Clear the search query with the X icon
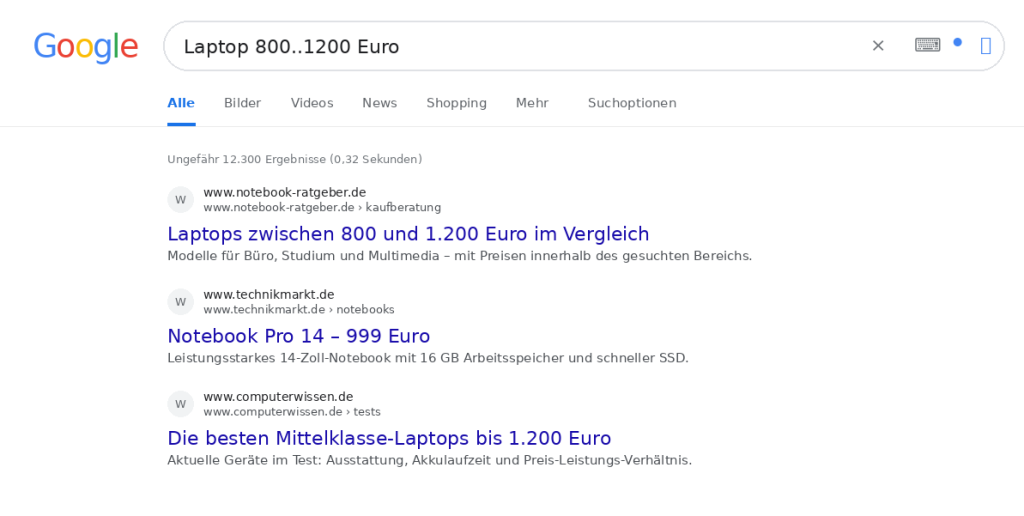The width and height of the screenshot is (1024, 516). (878, 46)
